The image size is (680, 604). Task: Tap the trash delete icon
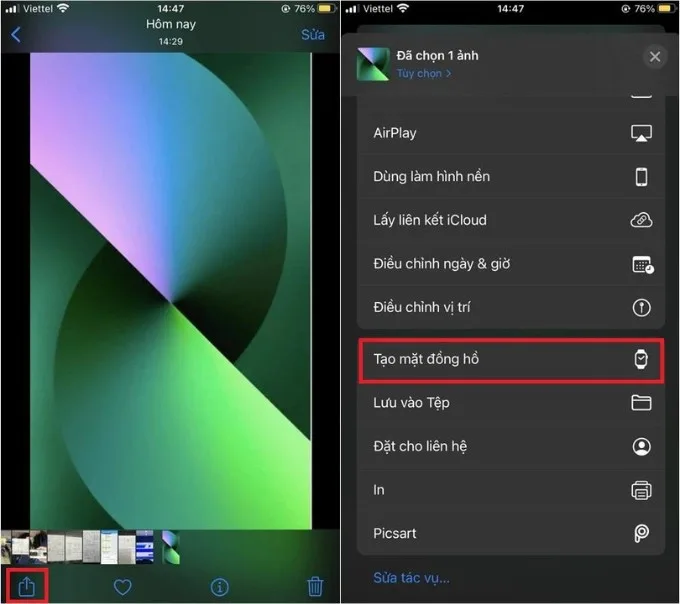[315, 586]
